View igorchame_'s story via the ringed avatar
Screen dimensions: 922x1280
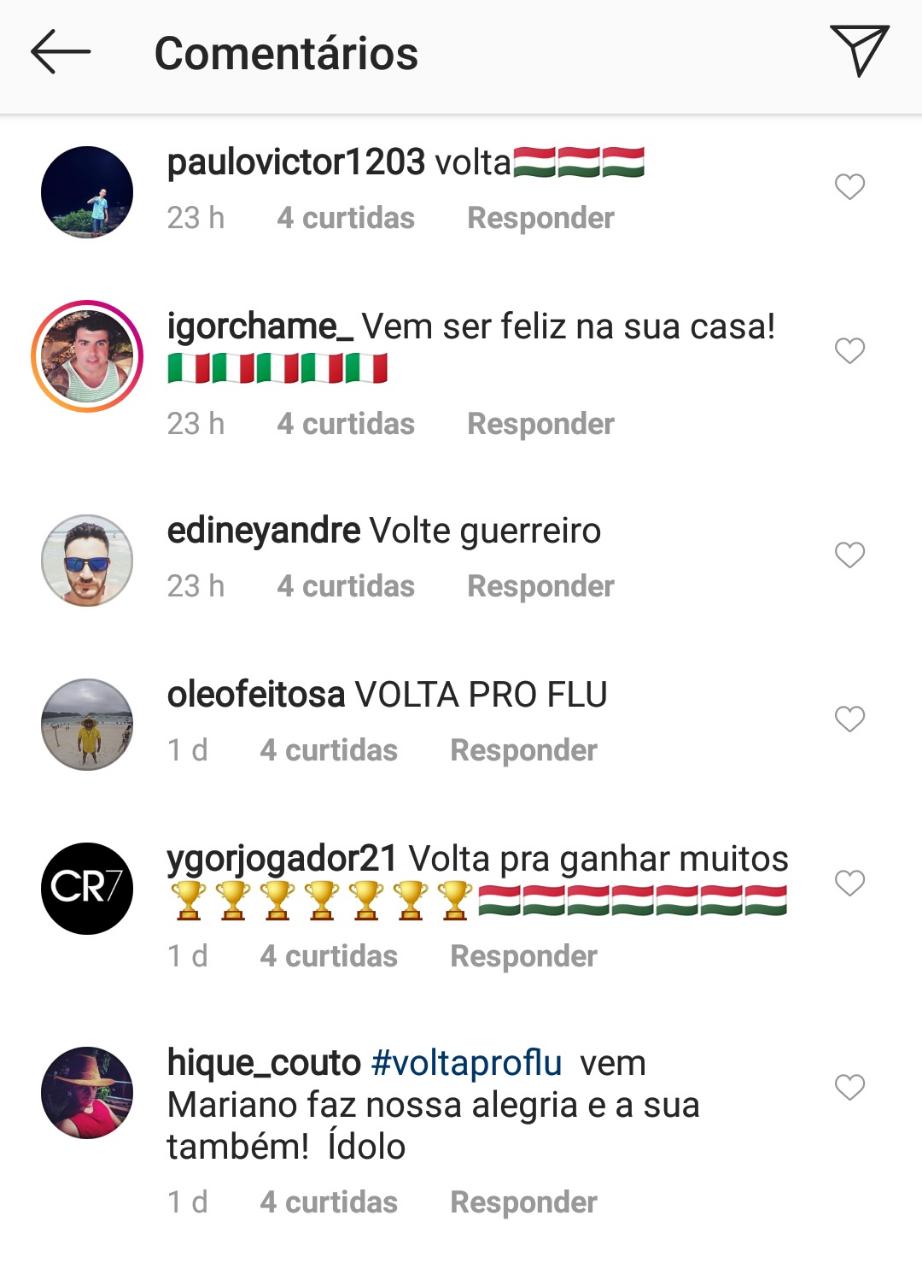pyautogui.click(x=87, y=356)
